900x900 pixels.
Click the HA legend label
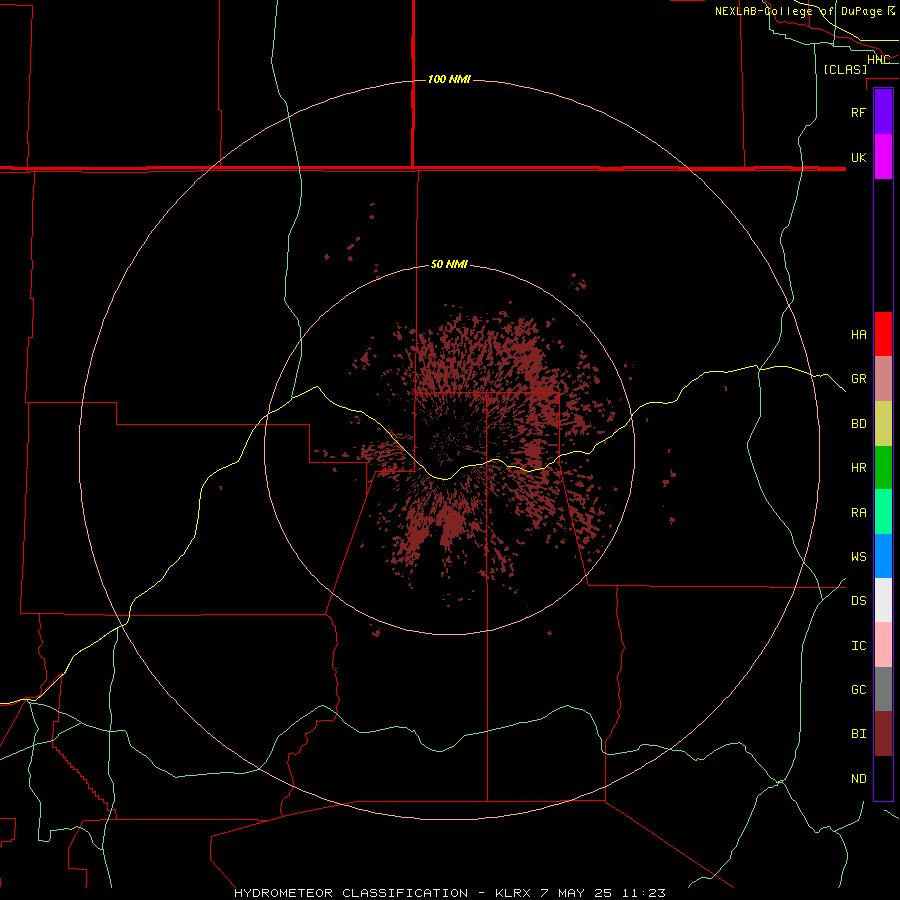pos(858,334)
